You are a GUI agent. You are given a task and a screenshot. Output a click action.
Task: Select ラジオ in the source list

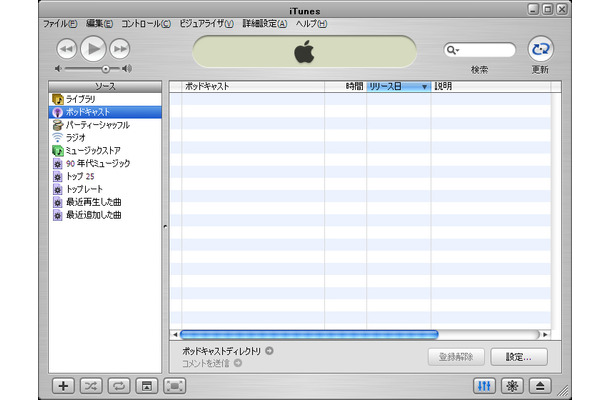pyautogui.click(x=105, y=138)
